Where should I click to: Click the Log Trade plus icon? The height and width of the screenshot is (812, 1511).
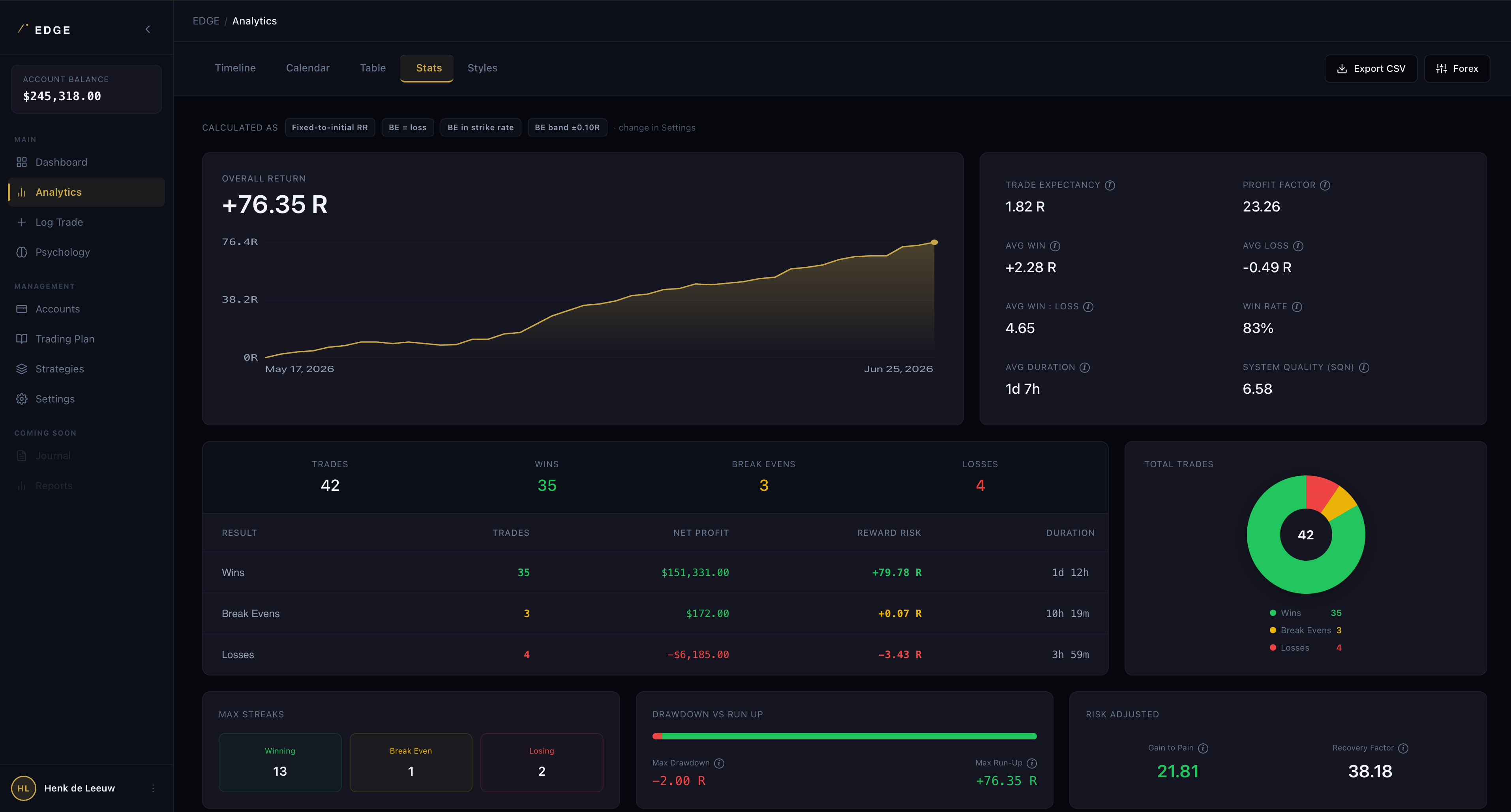tap(22, 222)
